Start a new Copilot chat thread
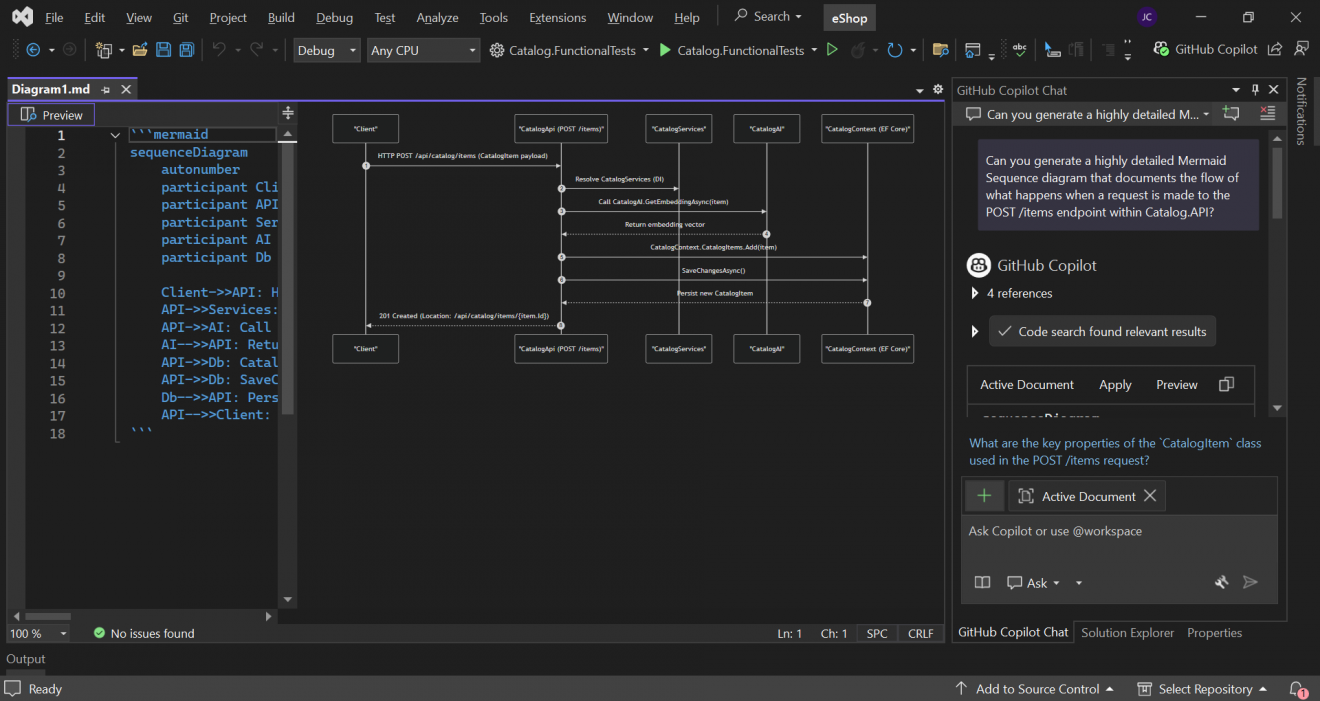 tap(1231, 114)
